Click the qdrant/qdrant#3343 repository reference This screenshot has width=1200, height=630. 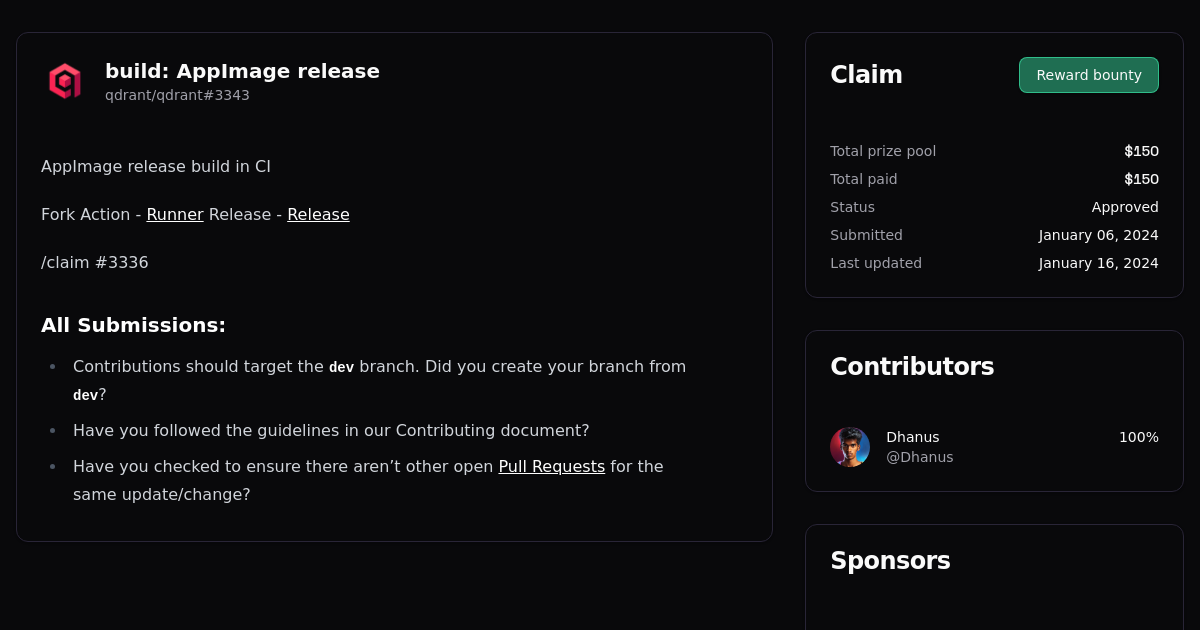[177, 95]
